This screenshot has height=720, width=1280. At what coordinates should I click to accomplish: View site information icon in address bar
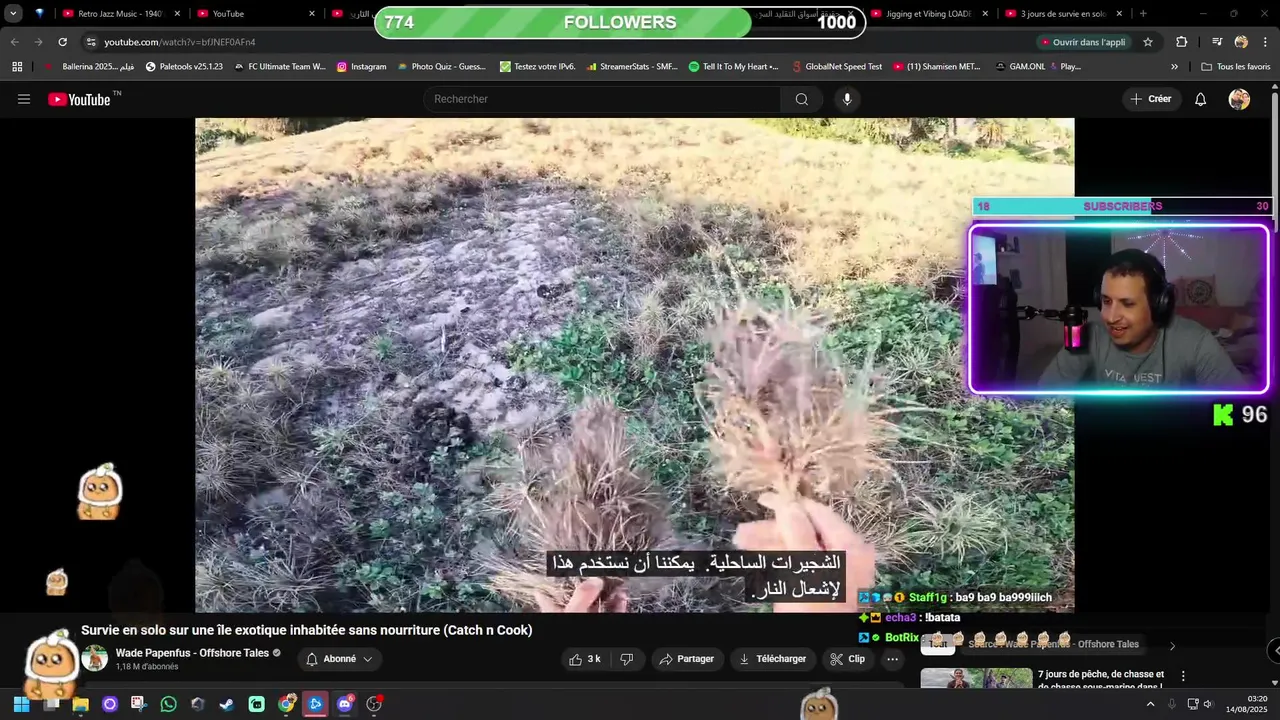tap(91, 42)
